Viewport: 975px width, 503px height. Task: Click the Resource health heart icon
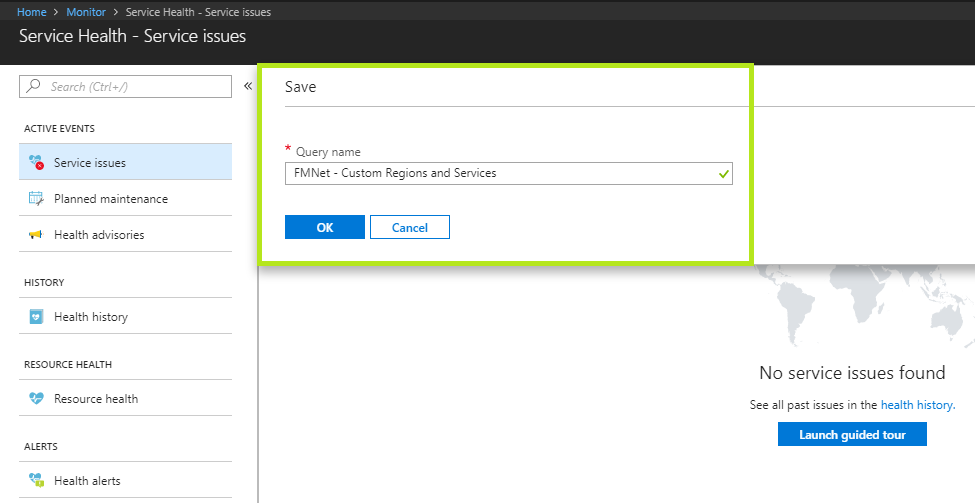coord(36,399)
